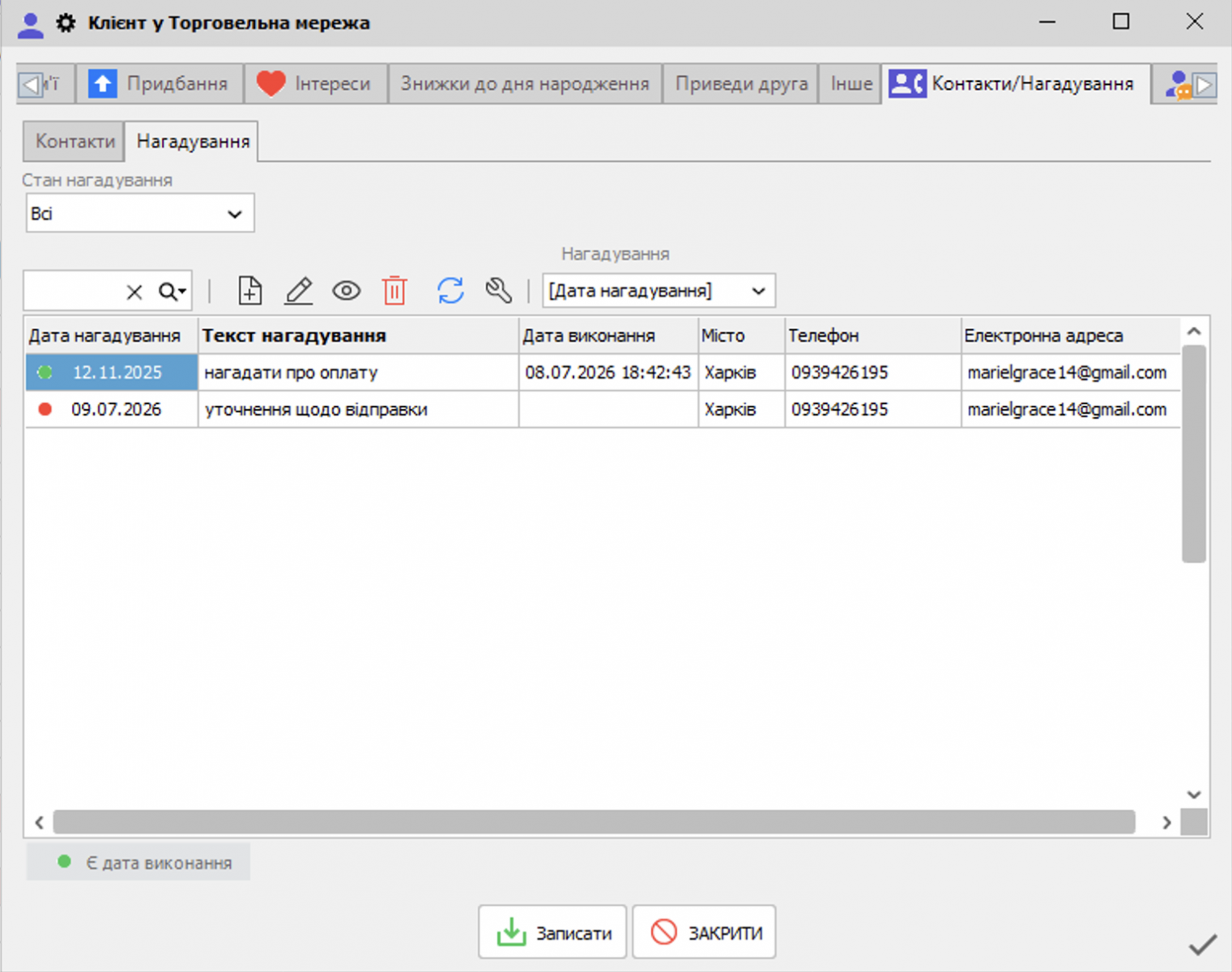Sort by the Дата нагадування column header
The width and height of the screenshot is (1232, 972).
(111, 335)
